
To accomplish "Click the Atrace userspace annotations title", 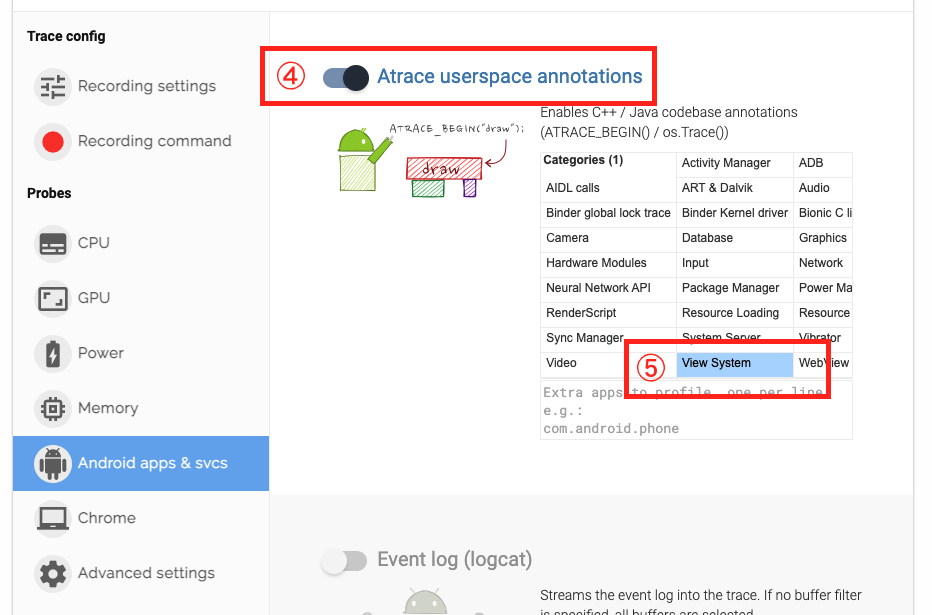I will point(509,77).
